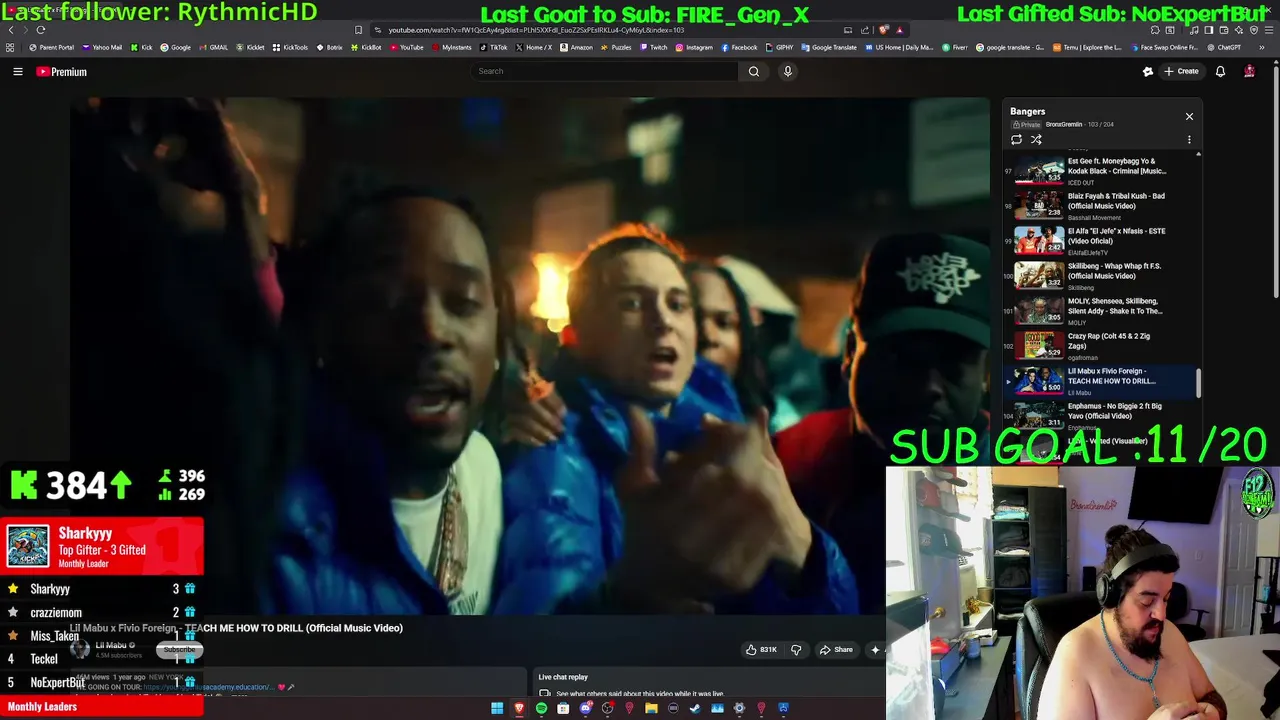Dislike the video with thumbs down
This screenshot has height=720, width=1280.
[796, 650]
